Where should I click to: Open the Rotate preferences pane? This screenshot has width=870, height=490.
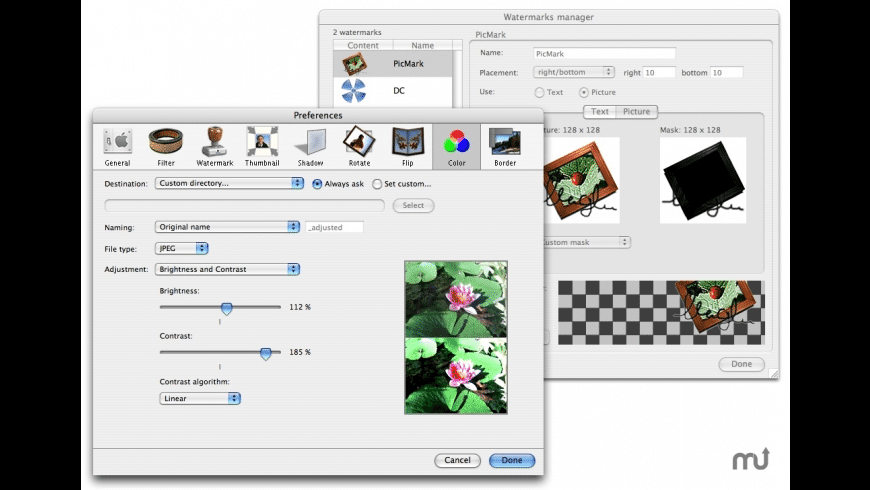point(359,147)
